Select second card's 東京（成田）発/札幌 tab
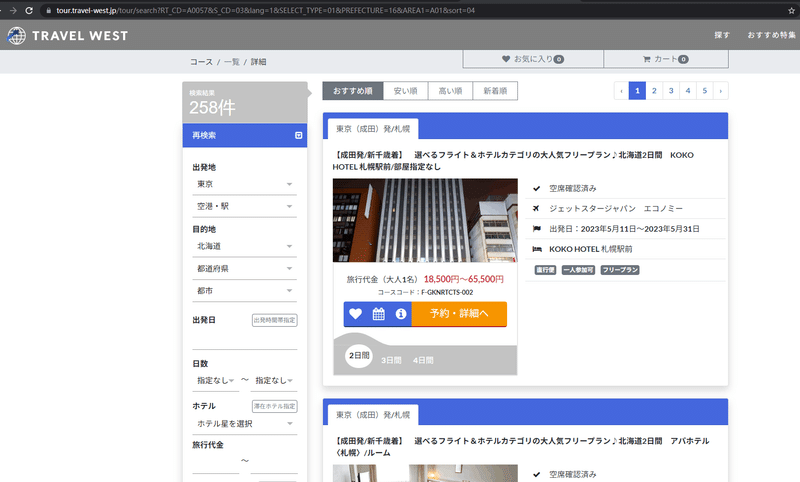The image size is (800, 482). point(373,415)
